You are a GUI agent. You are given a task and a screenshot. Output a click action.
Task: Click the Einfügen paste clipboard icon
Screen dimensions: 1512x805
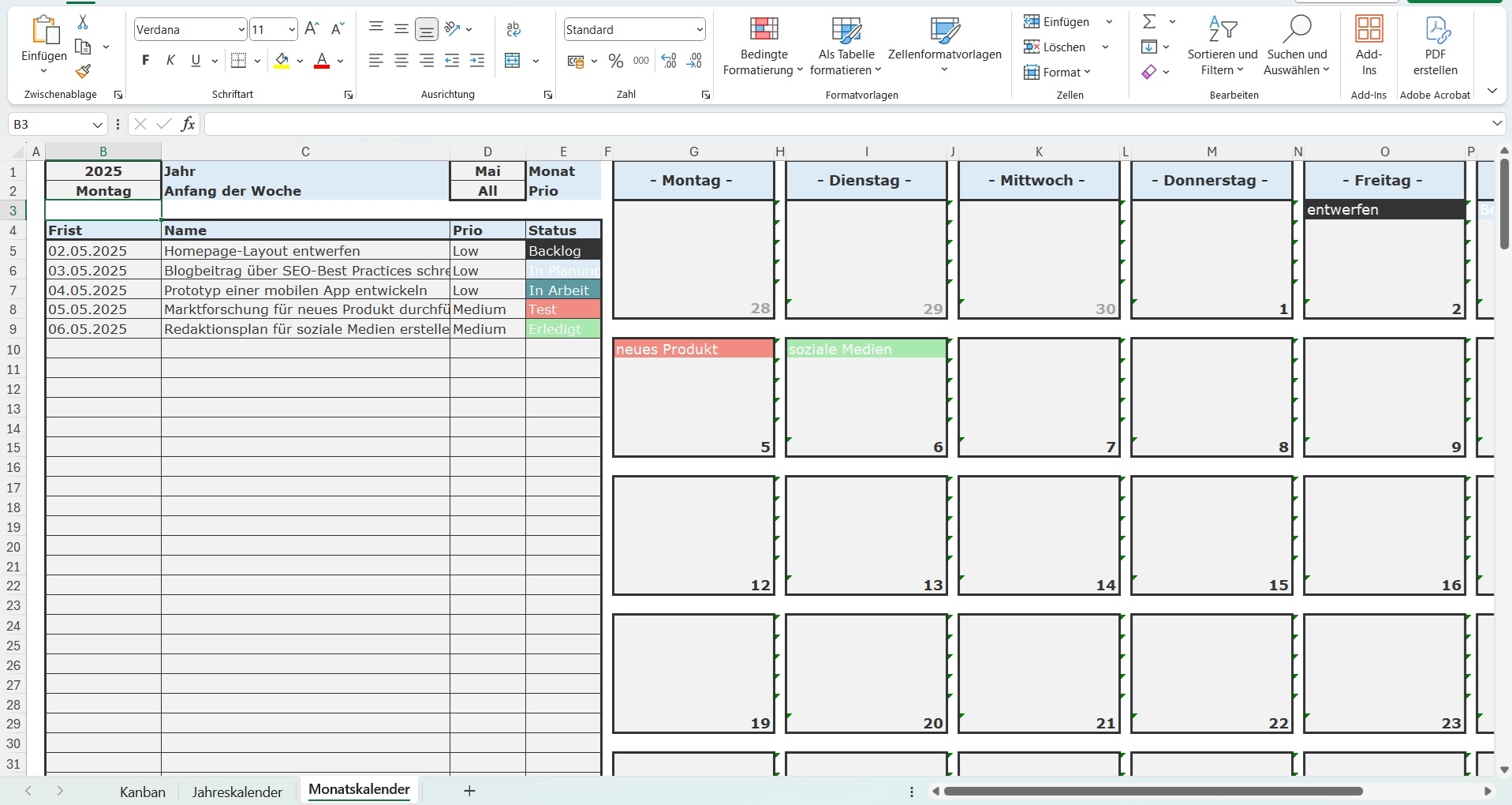pos(44,30)
